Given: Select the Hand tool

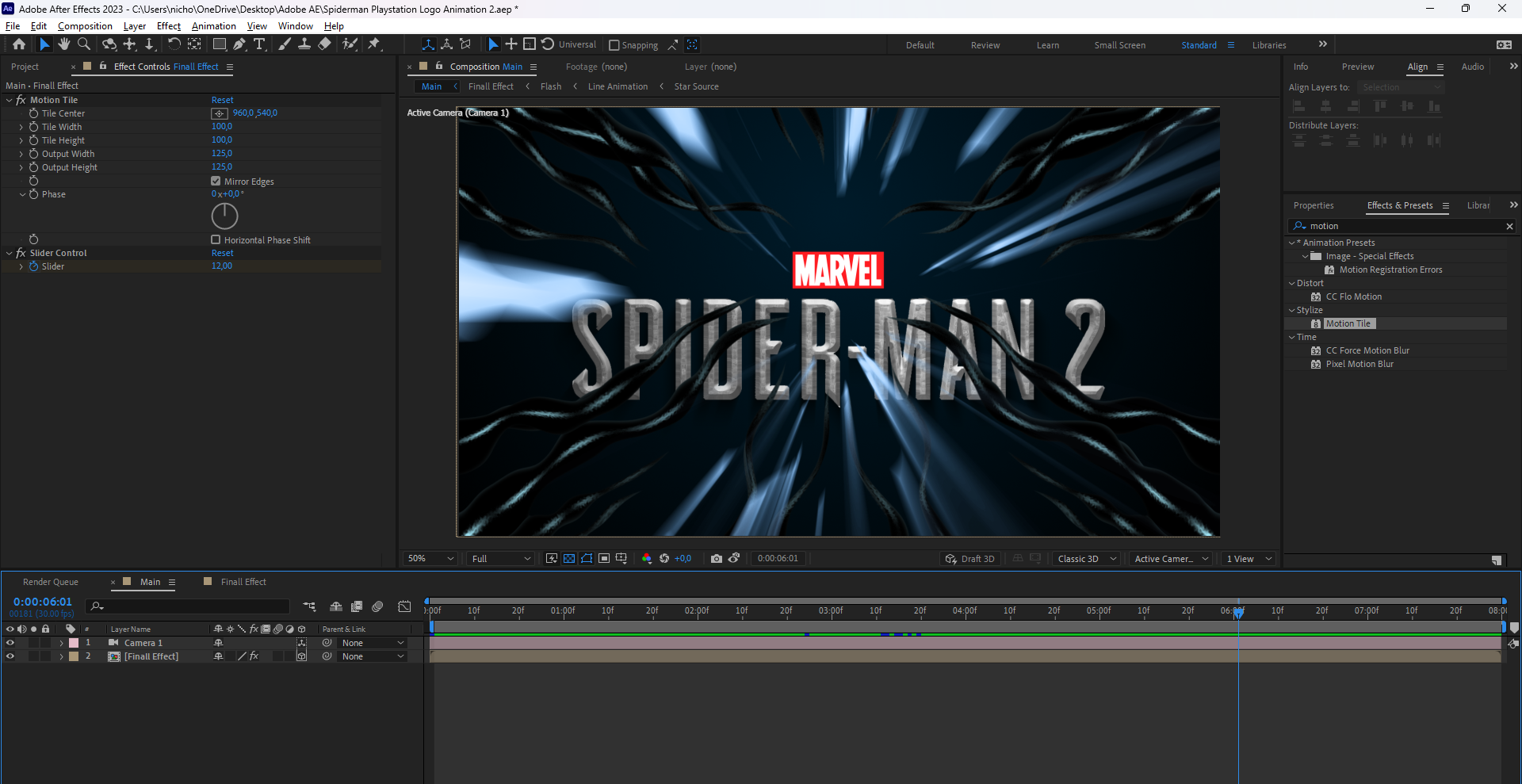Looking at the screenshot, I should (x=63, y=44).
